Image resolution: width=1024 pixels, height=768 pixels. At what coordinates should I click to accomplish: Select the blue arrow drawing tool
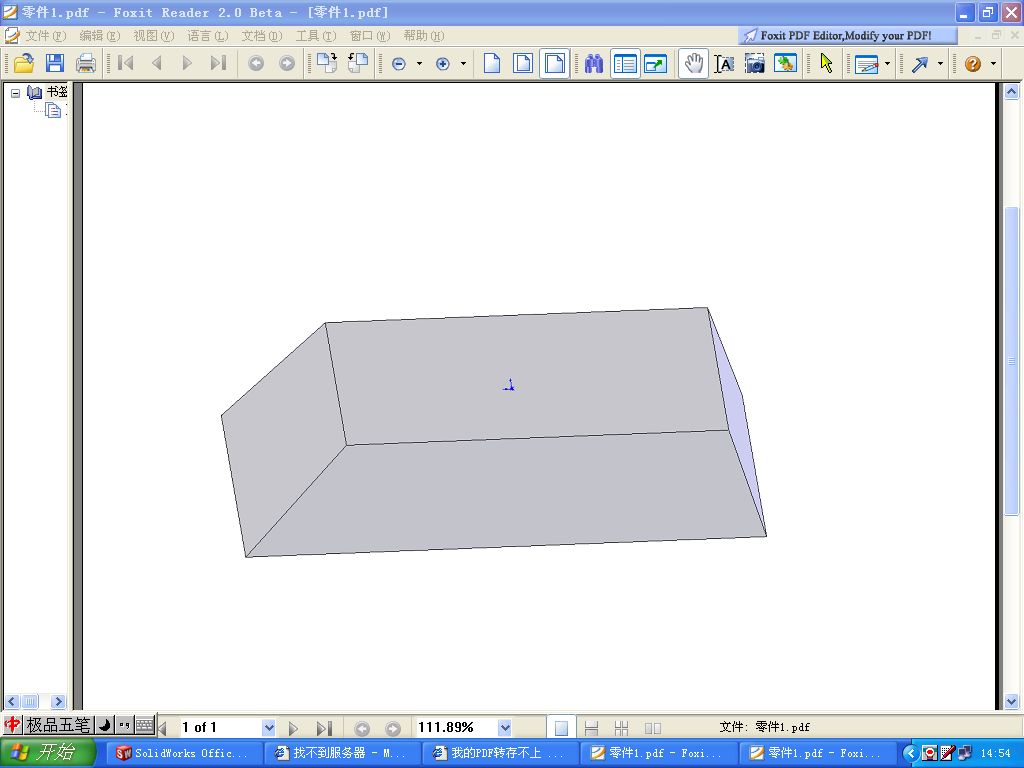coord(920,63)
